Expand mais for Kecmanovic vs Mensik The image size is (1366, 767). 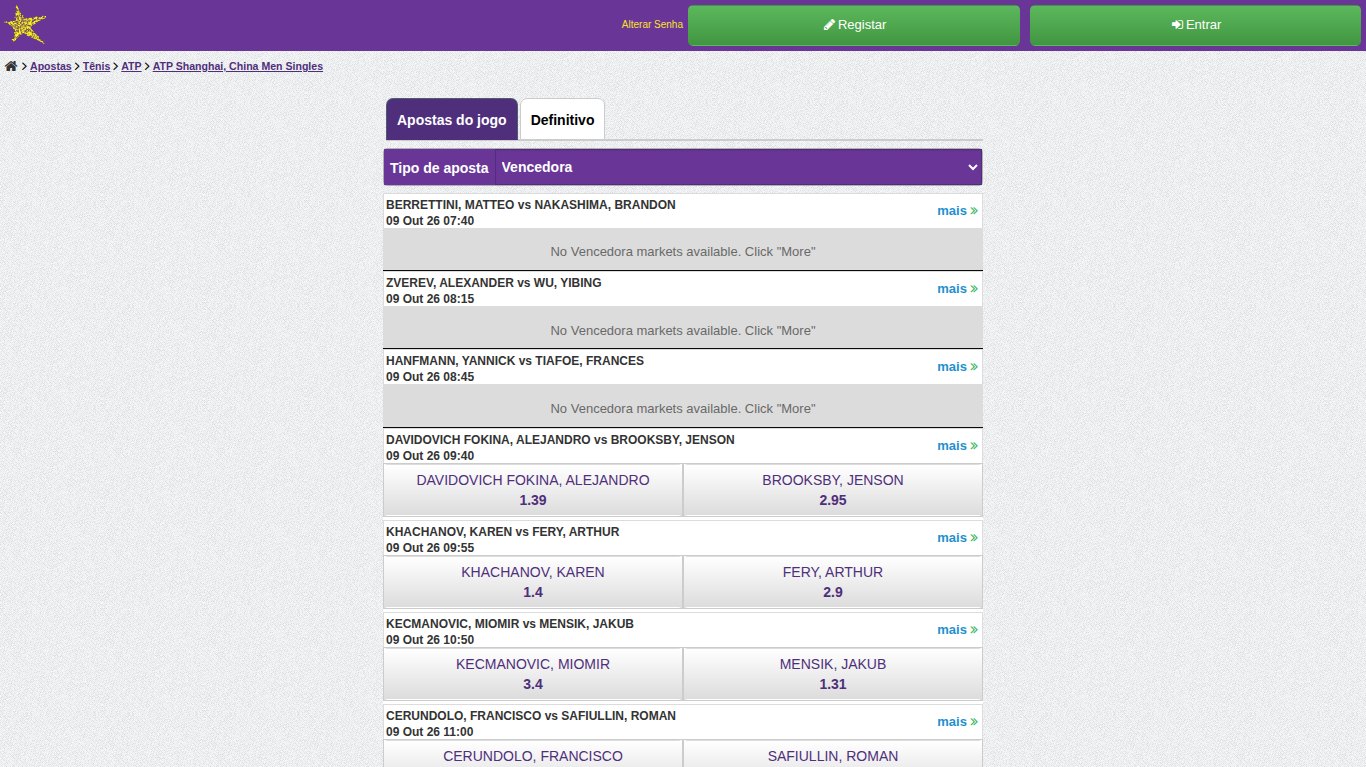[957, 630]
